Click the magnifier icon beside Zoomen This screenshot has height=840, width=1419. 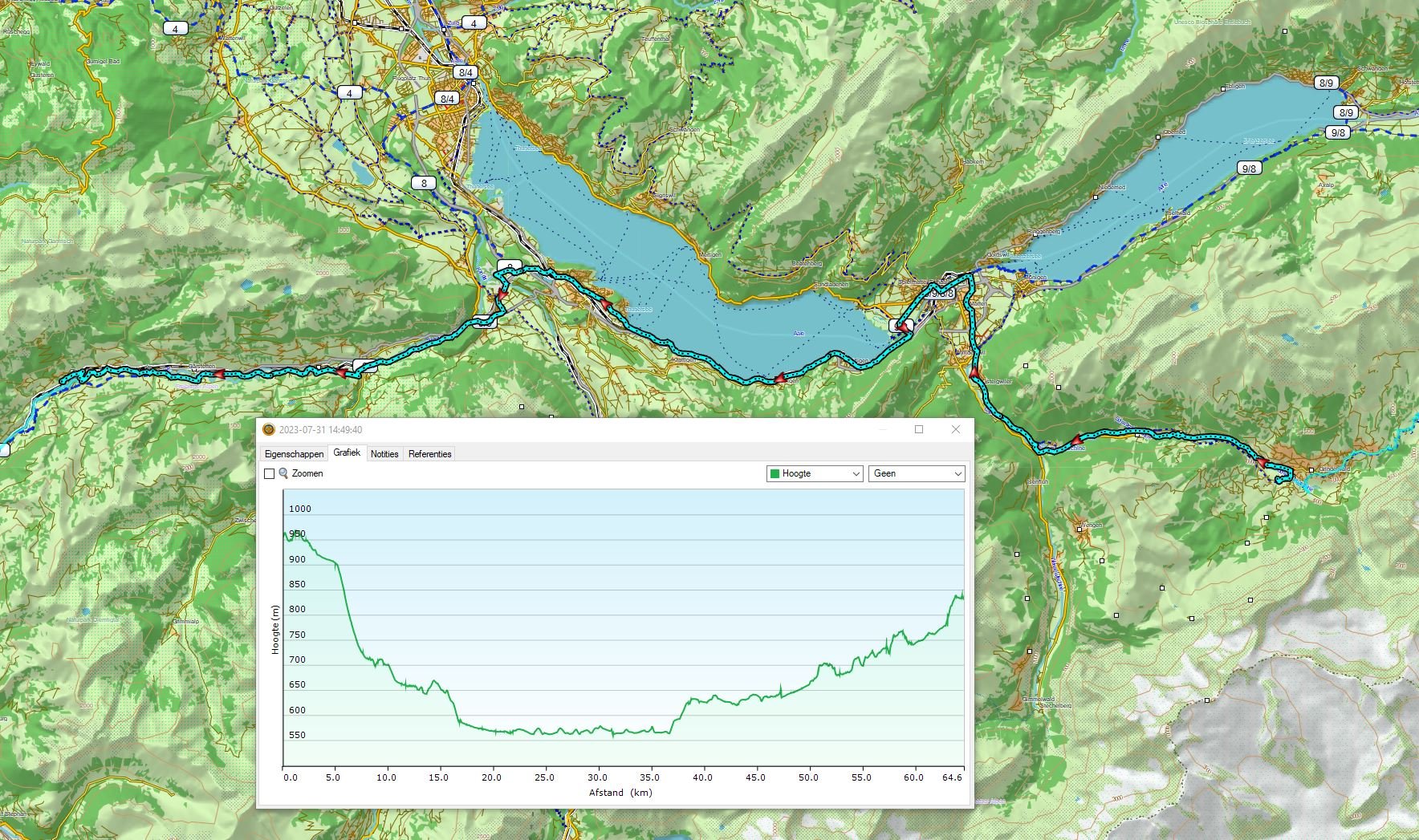point(283,473)
